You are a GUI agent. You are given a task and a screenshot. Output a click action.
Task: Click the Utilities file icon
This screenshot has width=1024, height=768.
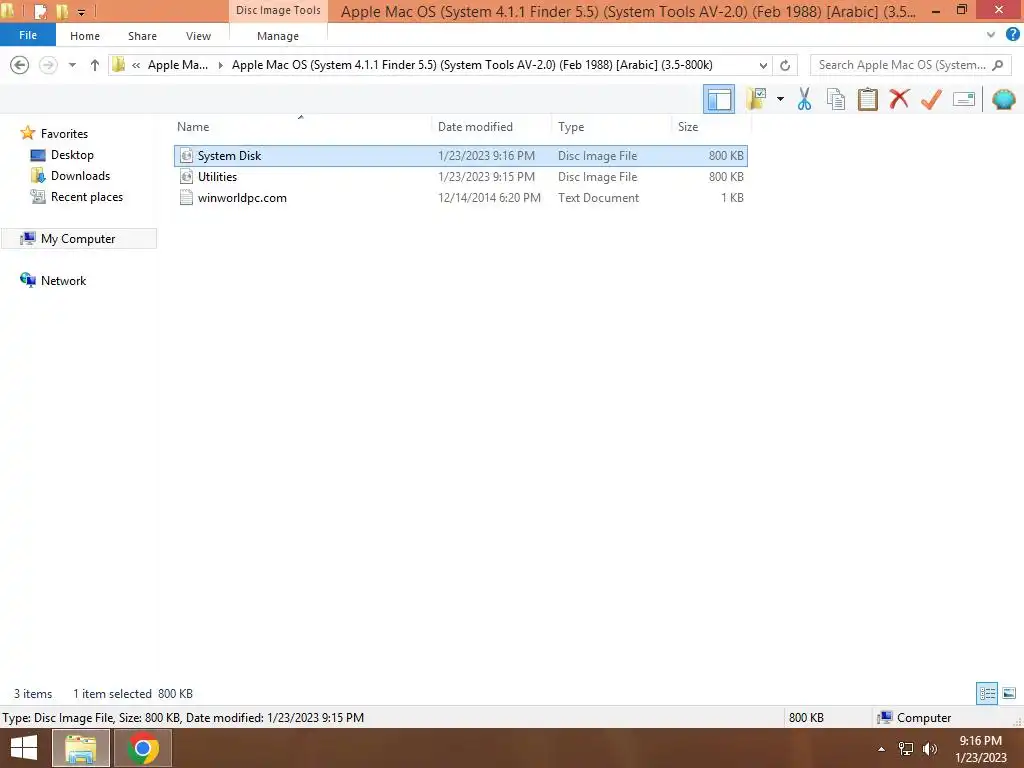186,176
